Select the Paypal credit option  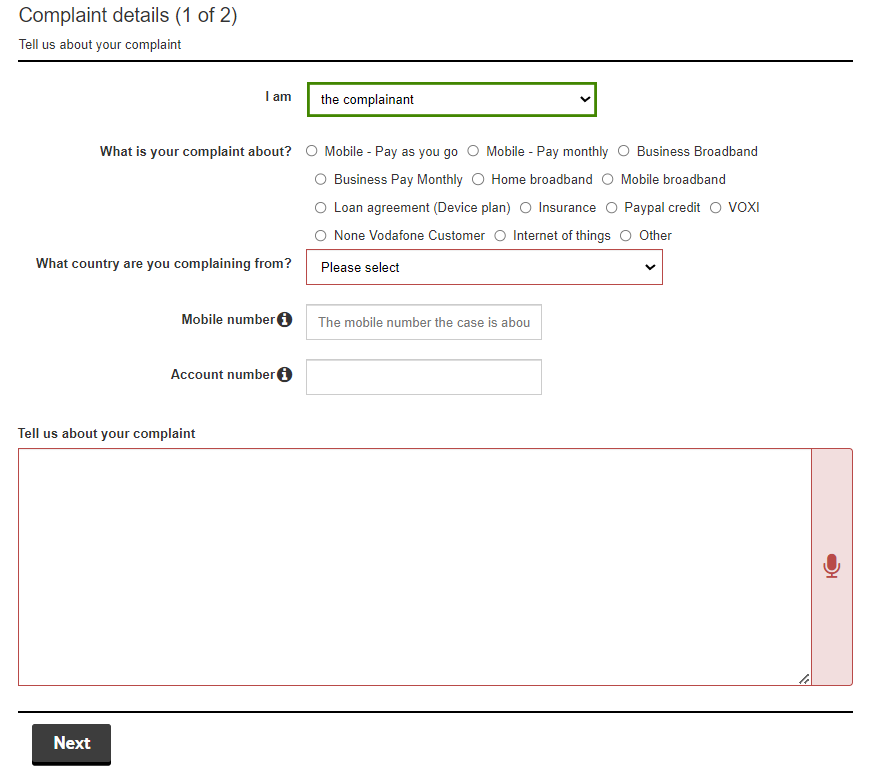click(612, 208)
